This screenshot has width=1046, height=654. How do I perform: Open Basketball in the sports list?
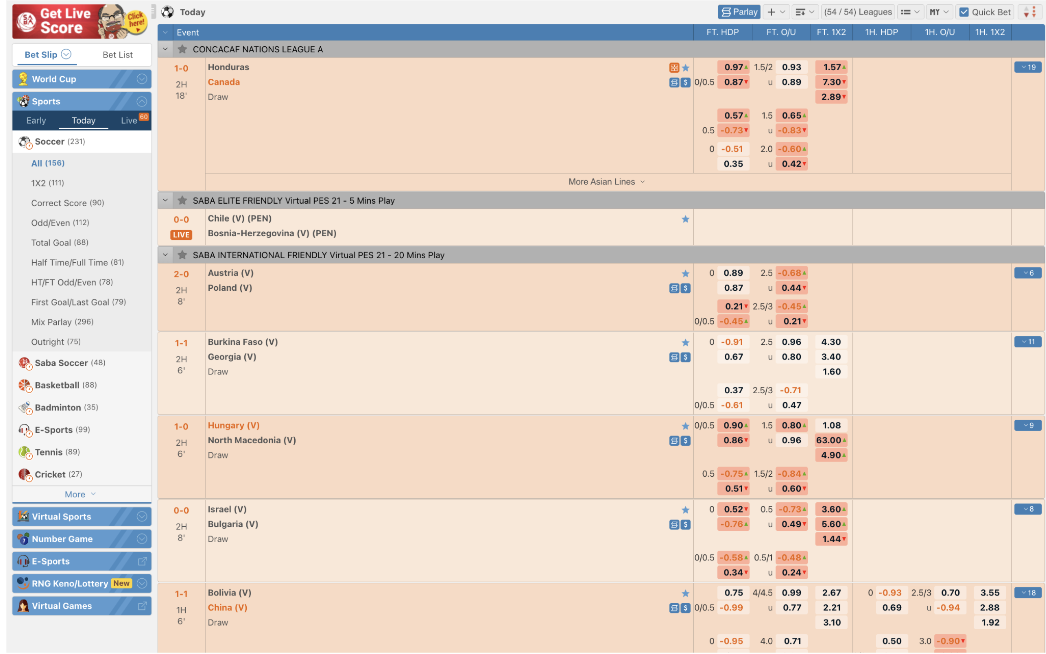[x=57, y=385]
